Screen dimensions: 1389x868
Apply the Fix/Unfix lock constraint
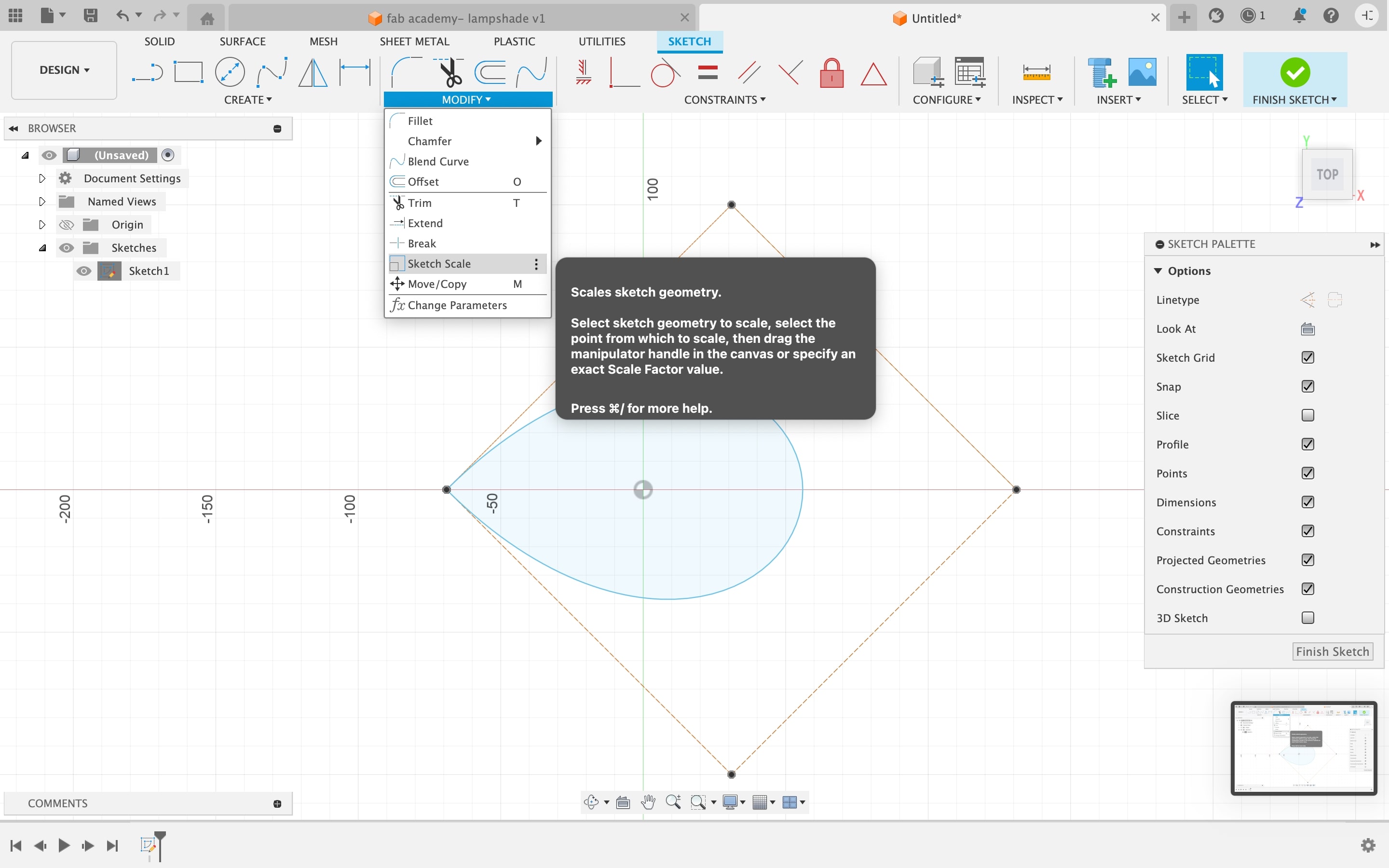point(831,73)
